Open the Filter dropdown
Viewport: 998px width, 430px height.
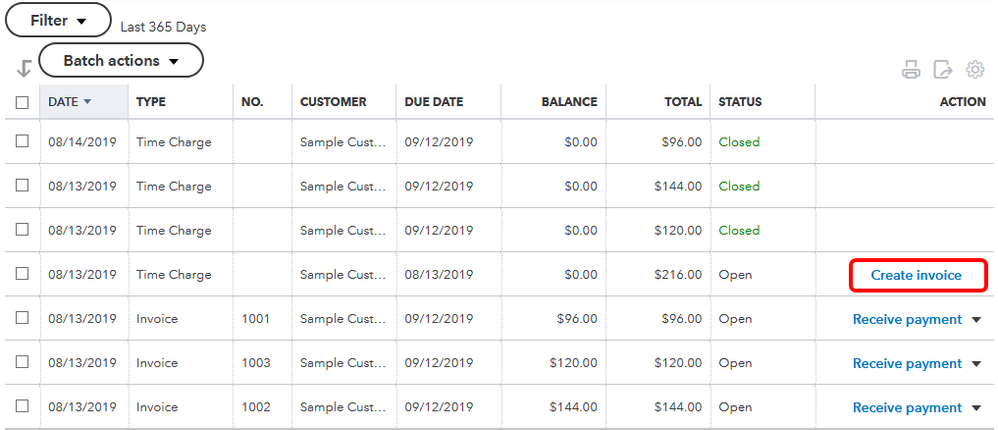[58, 20]
